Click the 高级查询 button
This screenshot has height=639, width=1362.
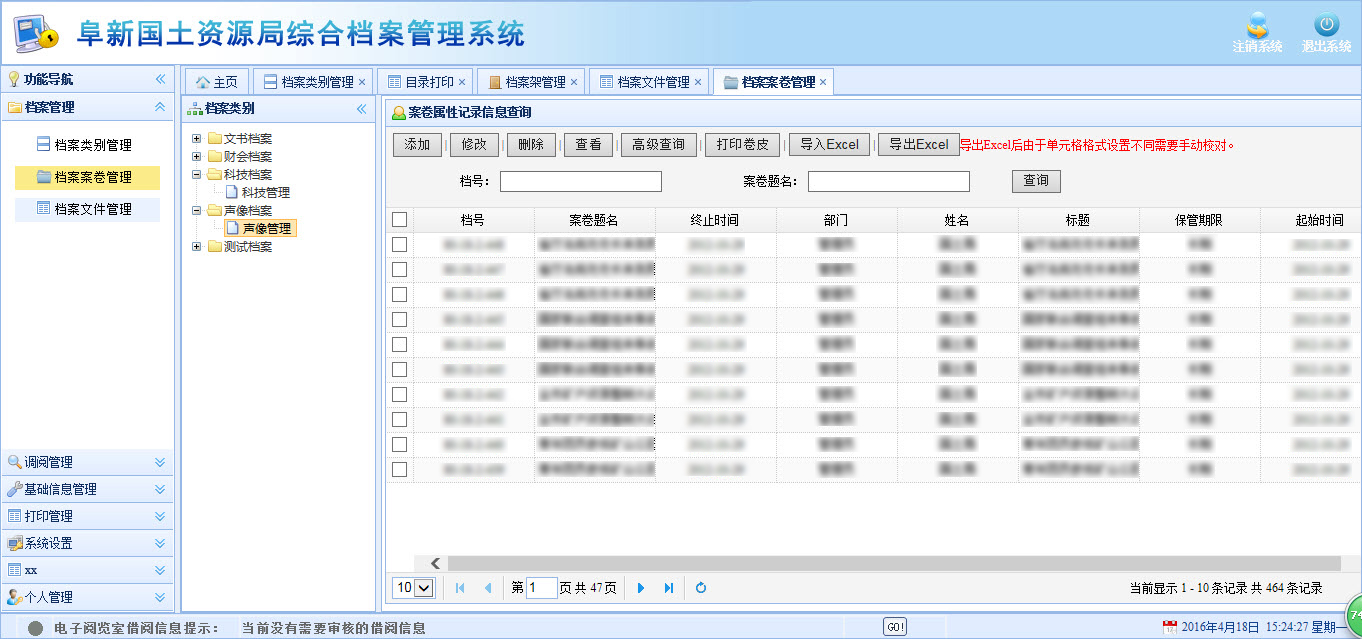click(x=658, y=145)
